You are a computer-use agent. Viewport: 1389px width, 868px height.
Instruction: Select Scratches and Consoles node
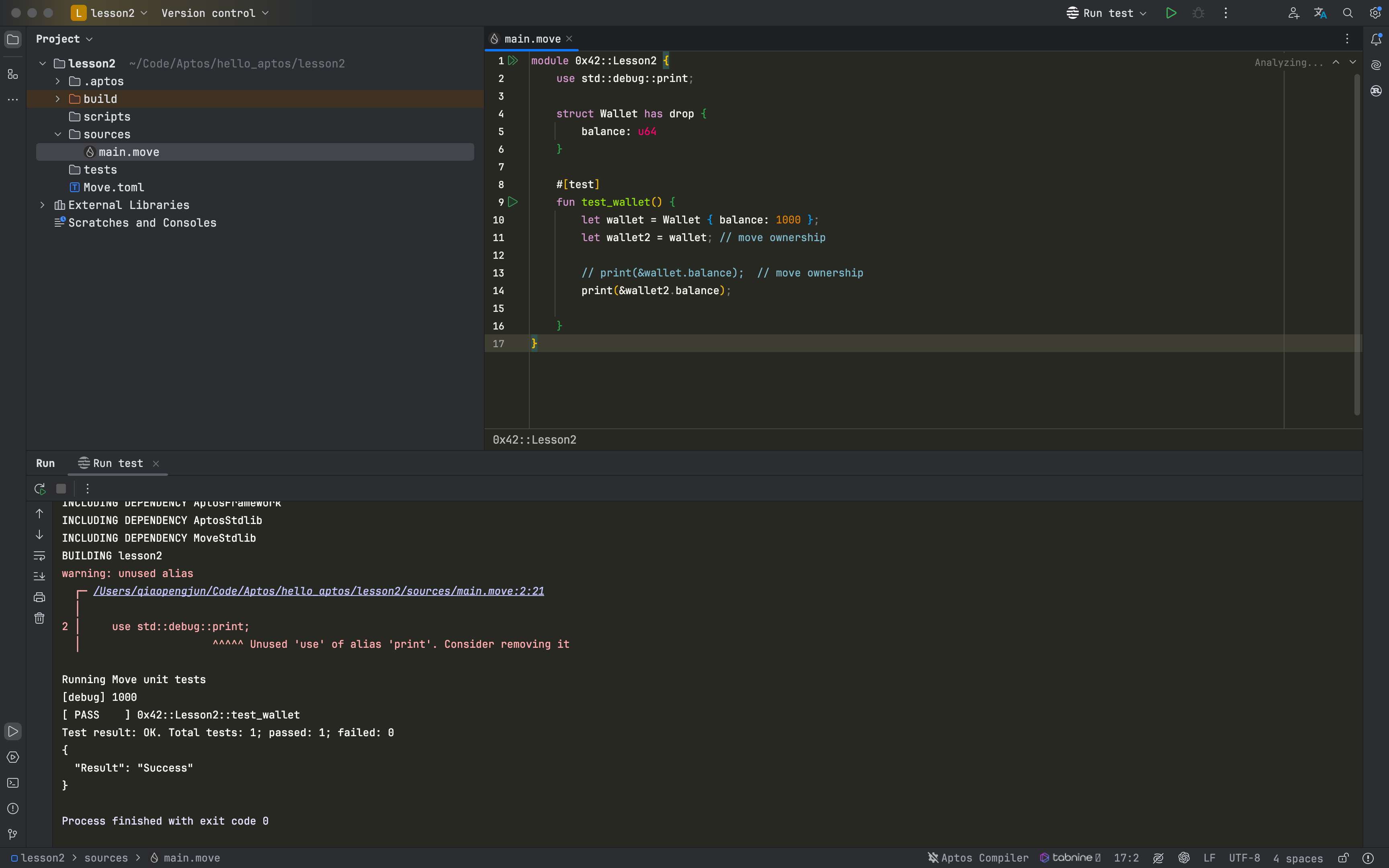[135, 223]
